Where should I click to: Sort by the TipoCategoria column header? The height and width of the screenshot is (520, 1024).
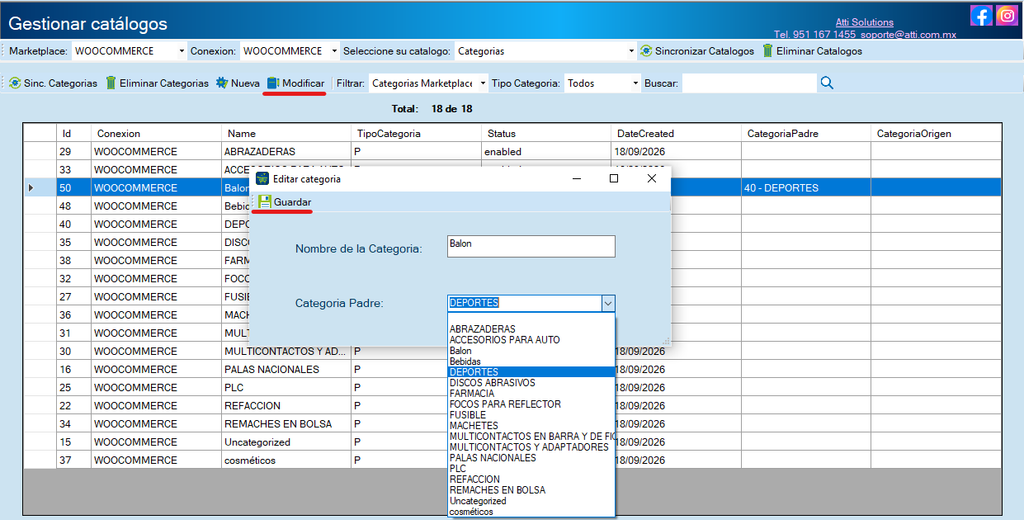(x=416, y=133)
